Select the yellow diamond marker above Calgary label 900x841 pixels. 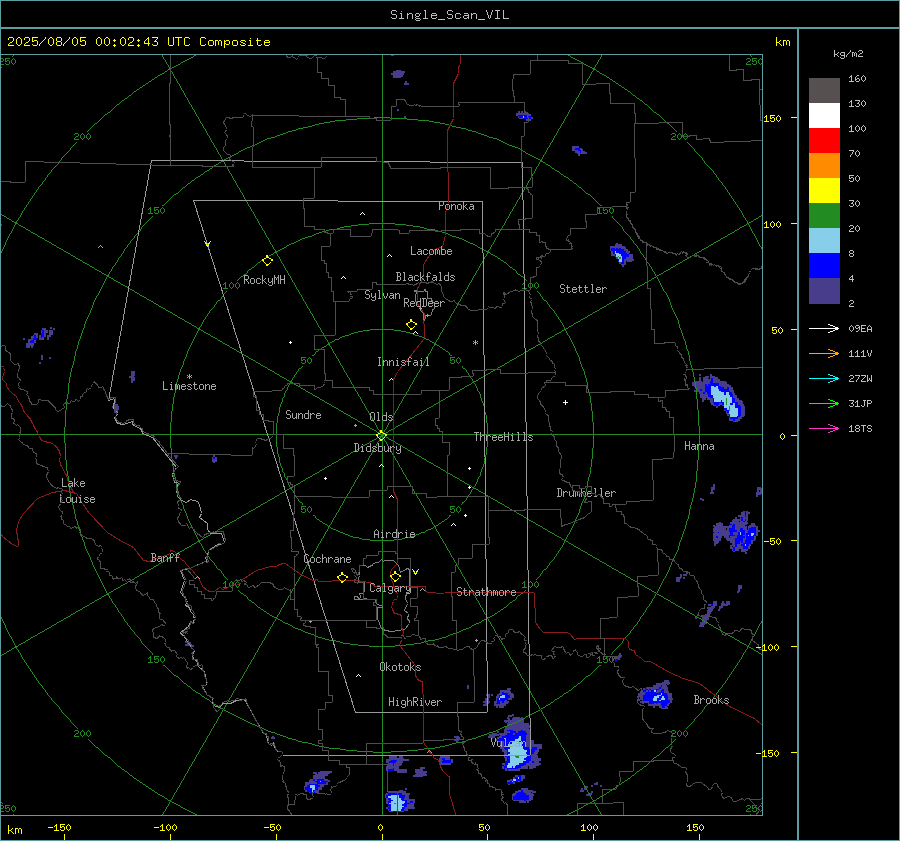tap(395, 576)
